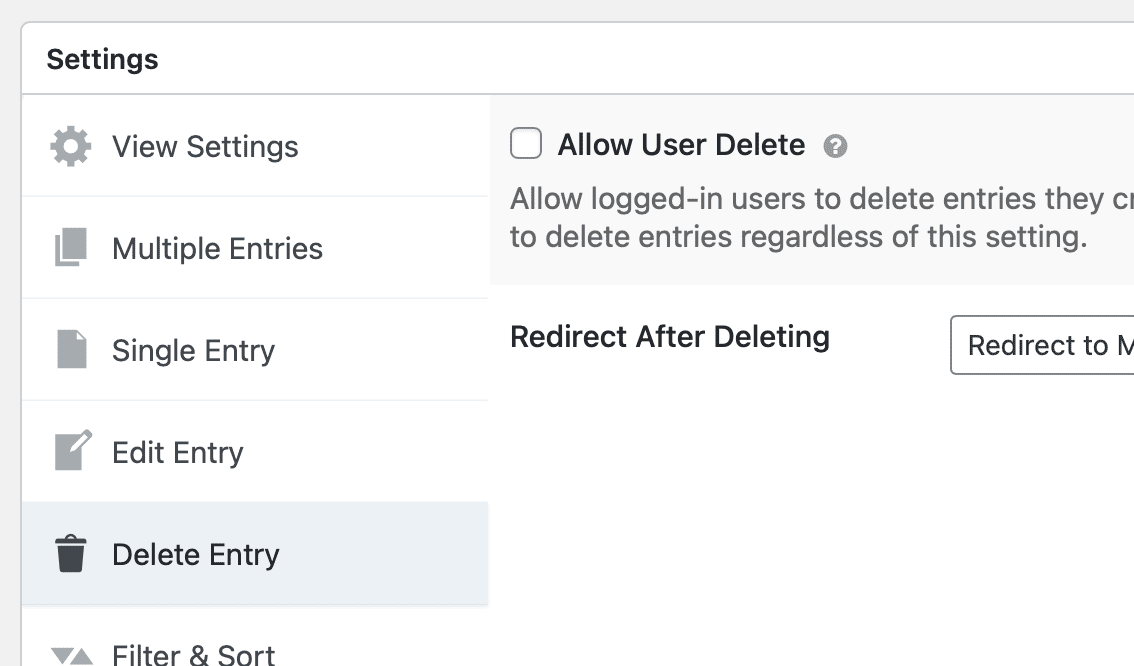Click the document icon for Single Entry
Viewport: 1134px width, 666px height.
click(x=71, y=350)
